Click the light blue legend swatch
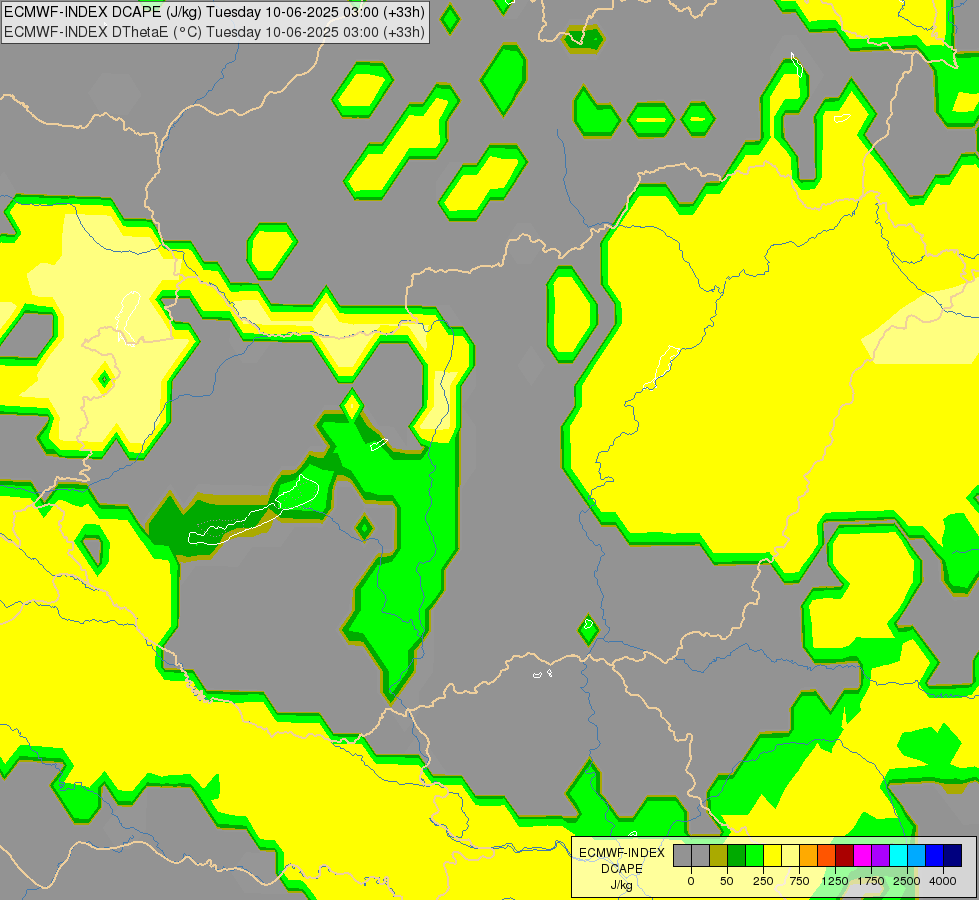 click(917, 855)
